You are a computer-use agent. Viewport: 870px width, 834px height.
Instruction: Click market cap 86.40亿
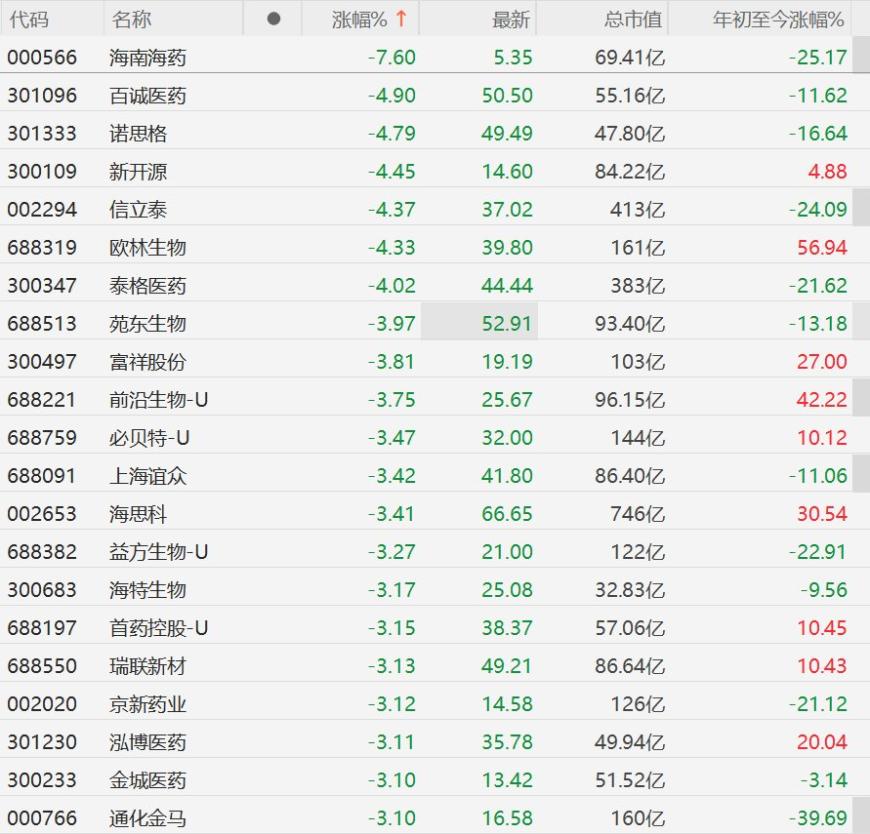(630, 476)
